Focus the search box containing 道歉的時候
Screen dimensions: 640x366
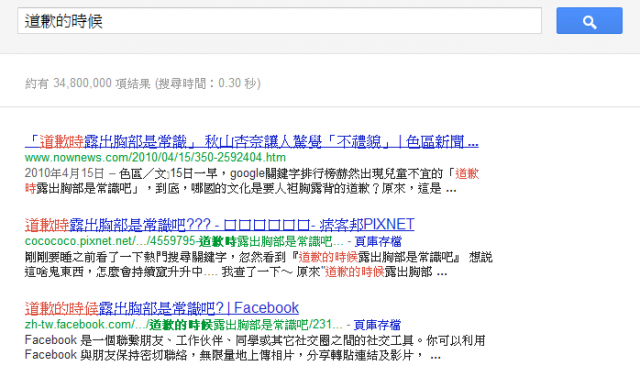pyautogui.click(x=280, y=20)
